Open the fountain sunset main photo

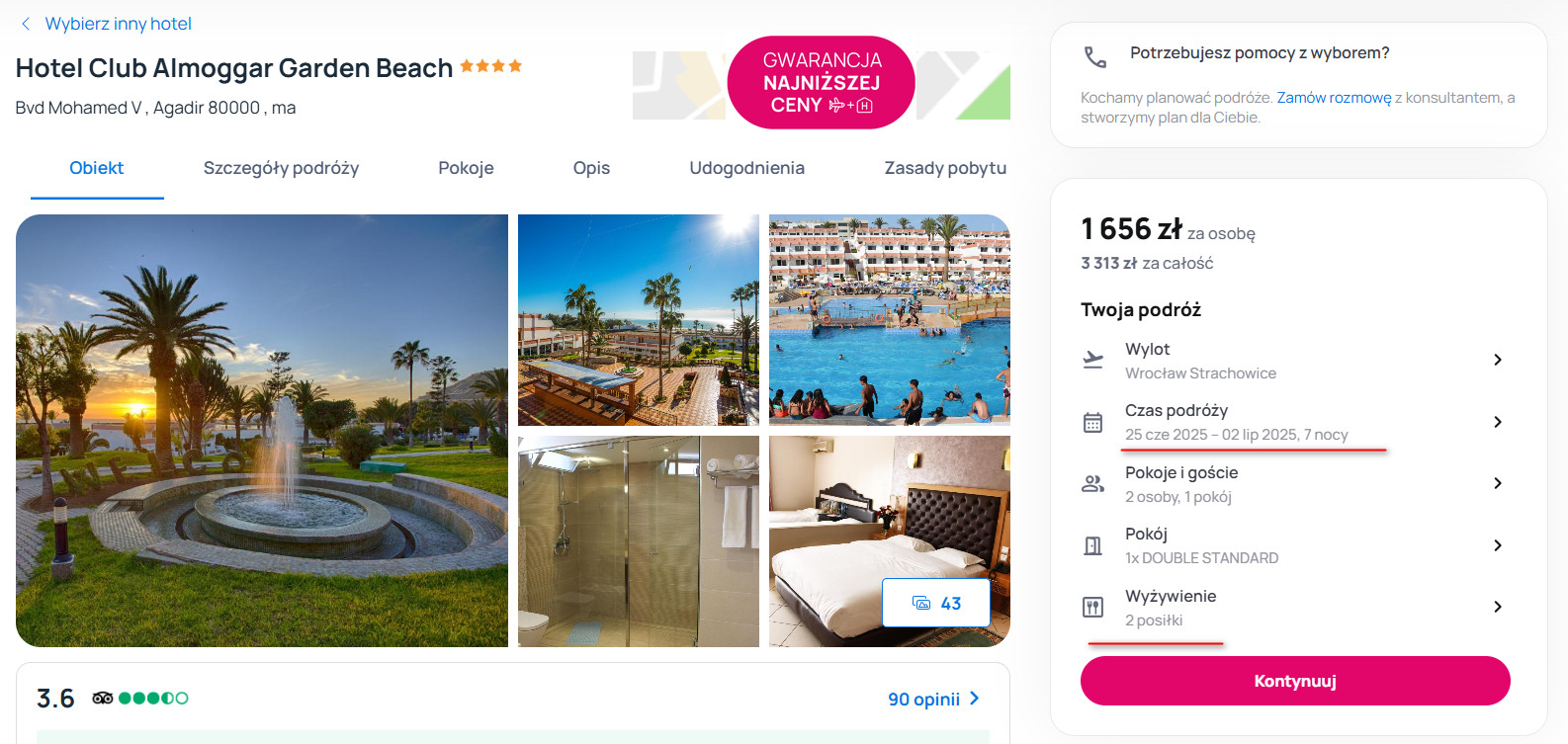(262, 431)
